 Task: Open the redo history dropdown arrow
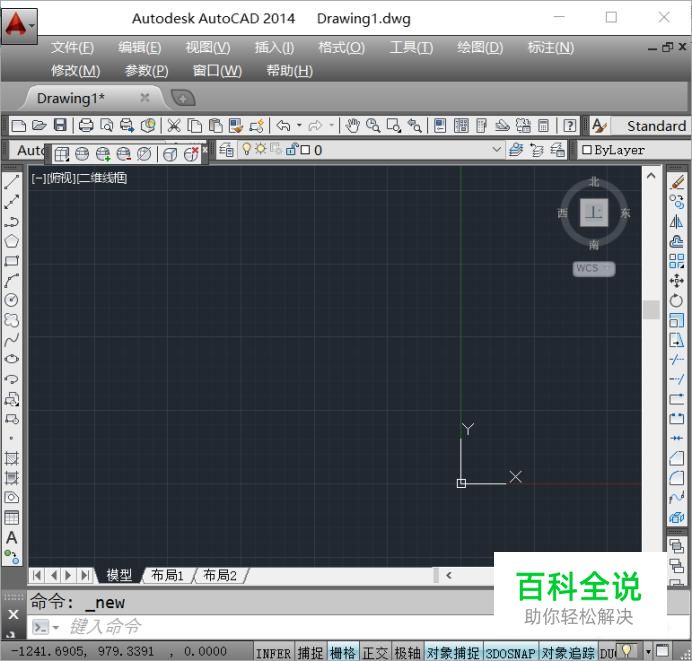pyautogui.click(x=331, y=125)
